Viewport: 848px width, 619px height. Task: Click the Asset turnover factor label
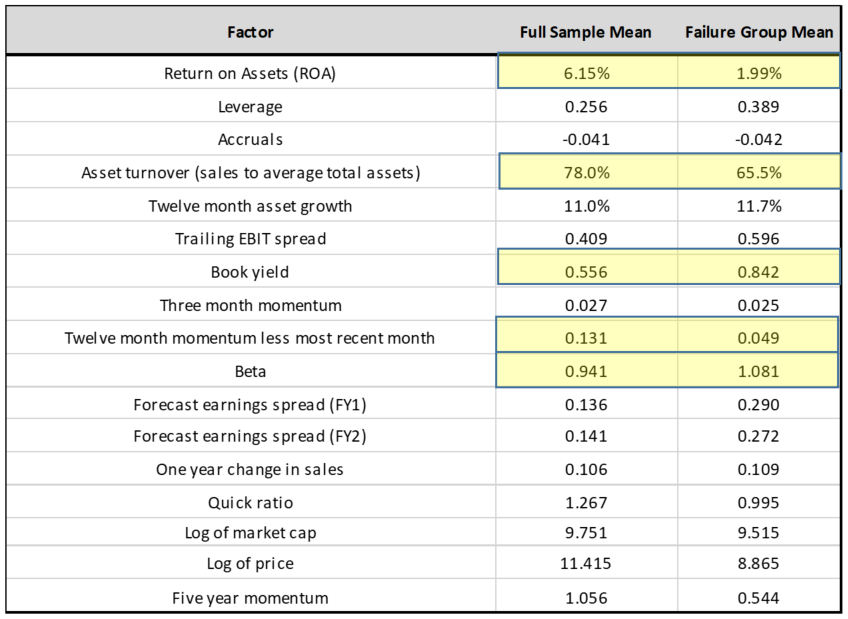click(x=250, y=173)
